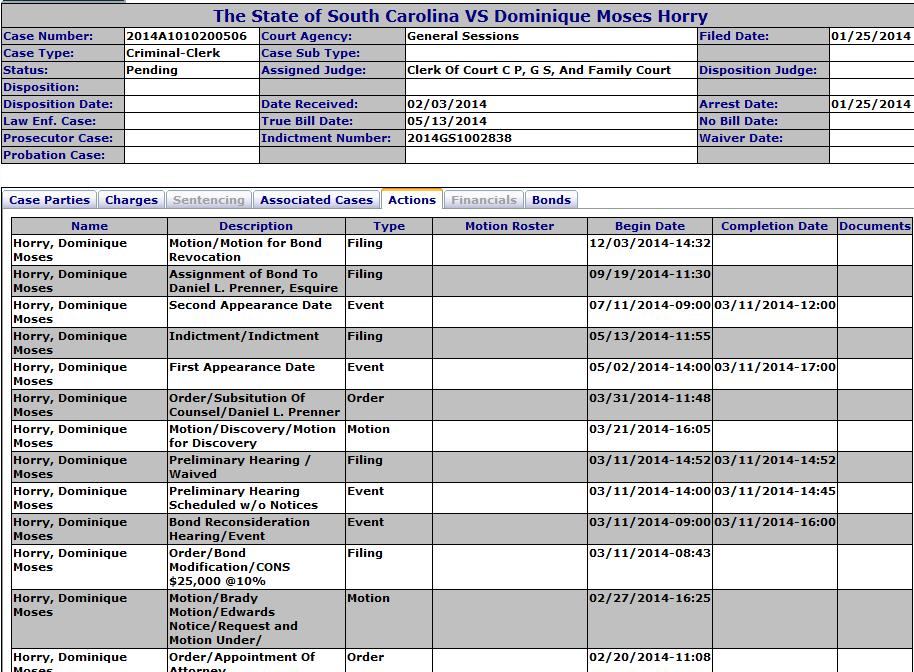Click the Order type in Subsitution Of Counsel row
914x672 pixels.
(365, 398)
